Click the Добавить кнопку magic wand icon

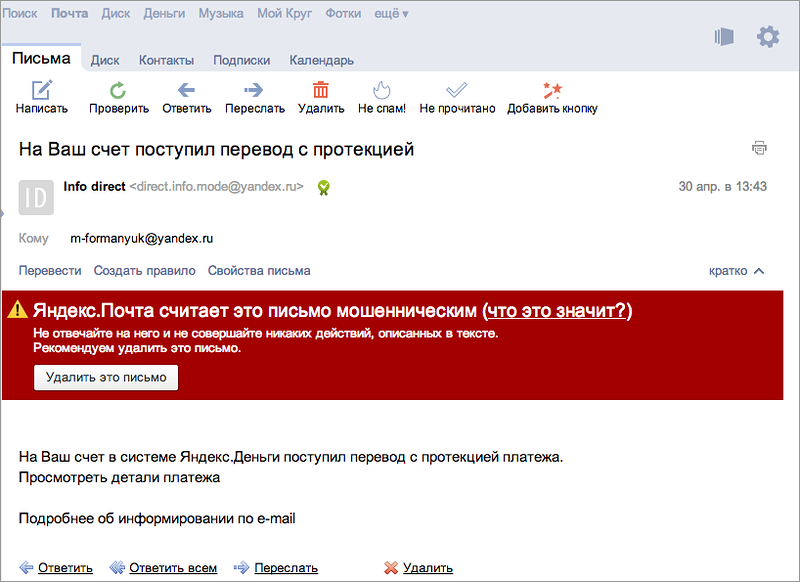[x=552, y=90]
